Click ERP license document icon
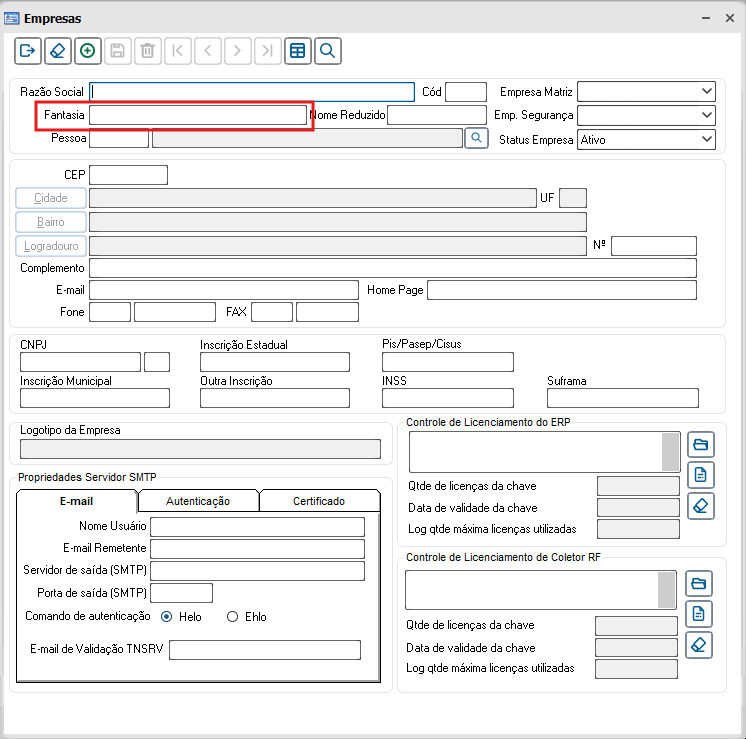Screen dimensions: 746x739 (x=700, y=475)
